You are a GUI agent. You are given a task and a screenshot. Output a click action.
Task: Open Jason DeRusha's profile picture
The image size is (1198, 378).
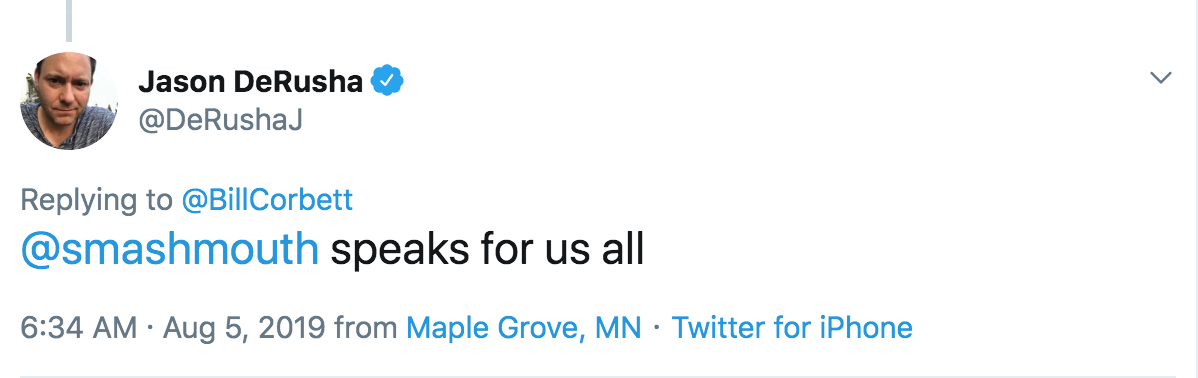tap(68, 101)
